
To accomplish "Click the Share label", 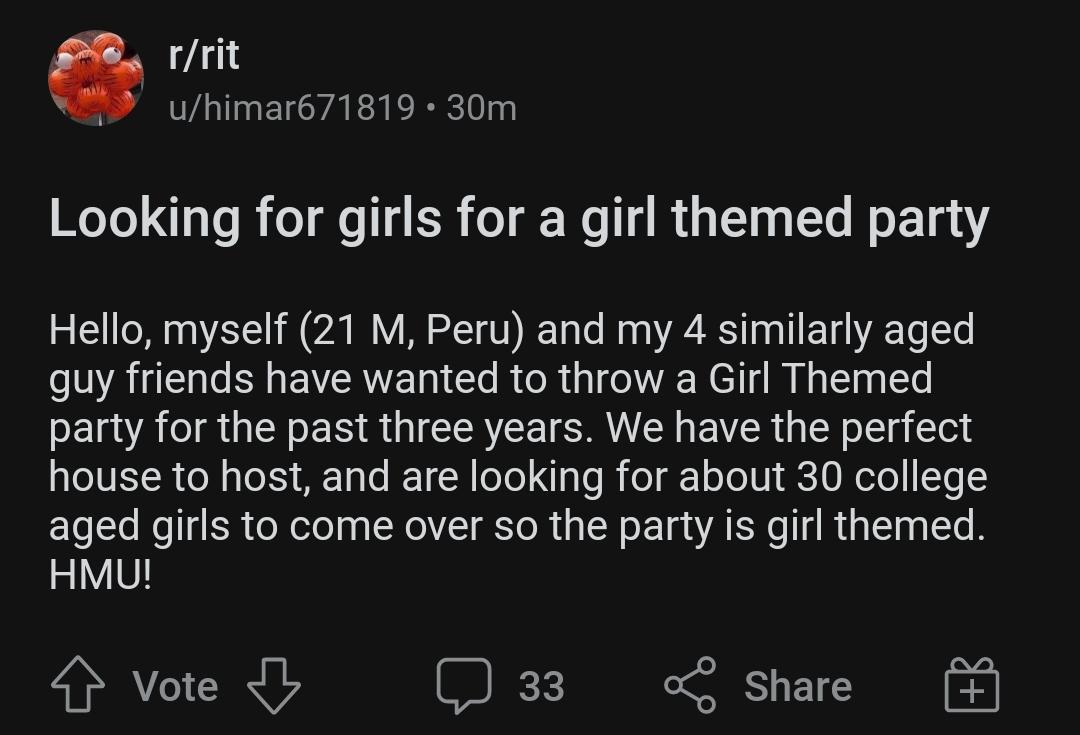I will pyautogui.click(x=798, y=686).
